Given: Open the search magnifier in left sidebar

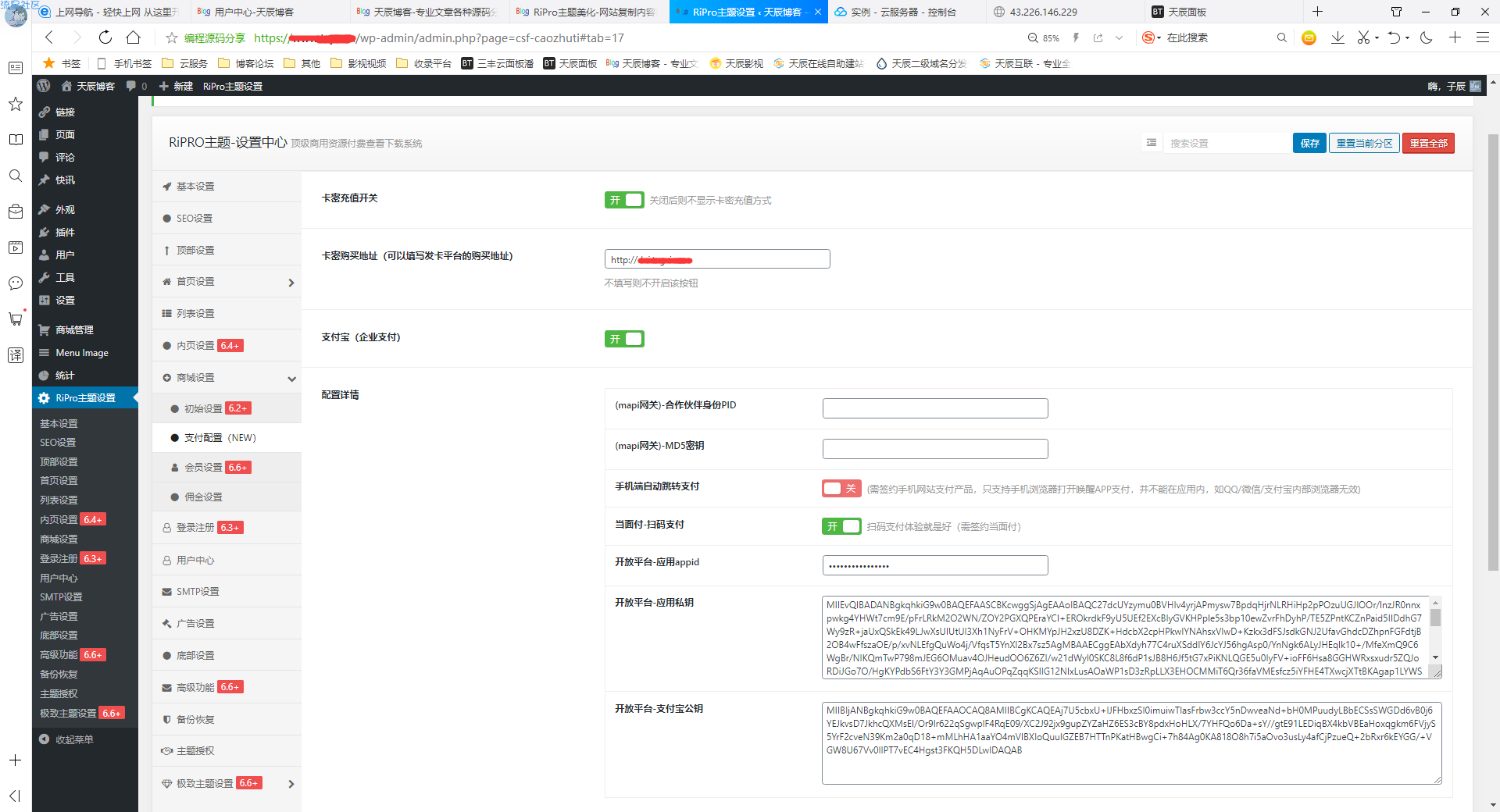Looking at the screenshot, I should point(16,176).
